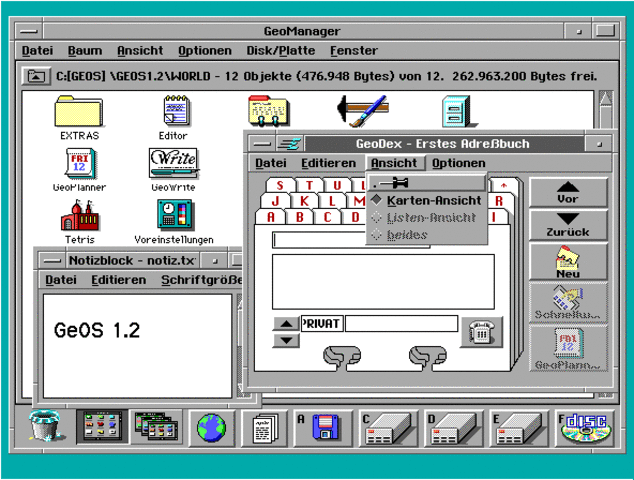
Task: Select hard drive E
Action: 519,428
